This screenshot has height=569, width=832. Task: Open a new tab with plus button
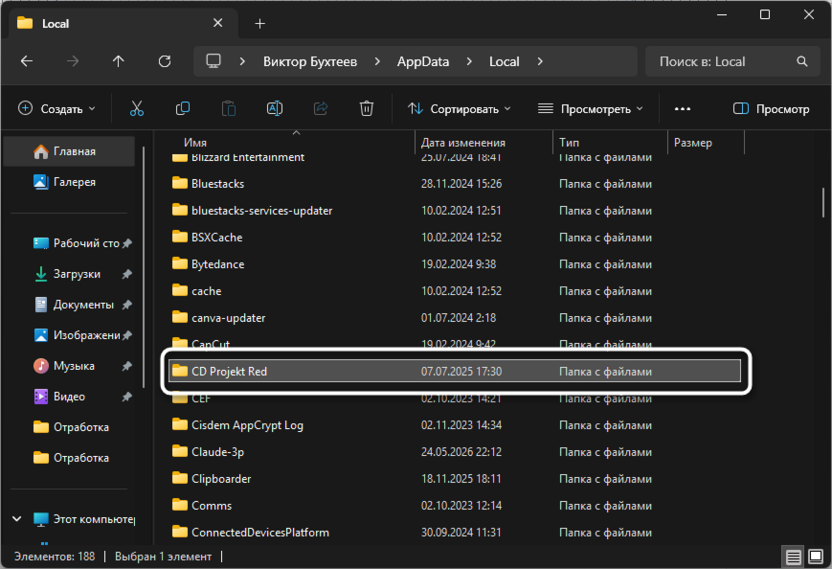[x=259, y=23]
